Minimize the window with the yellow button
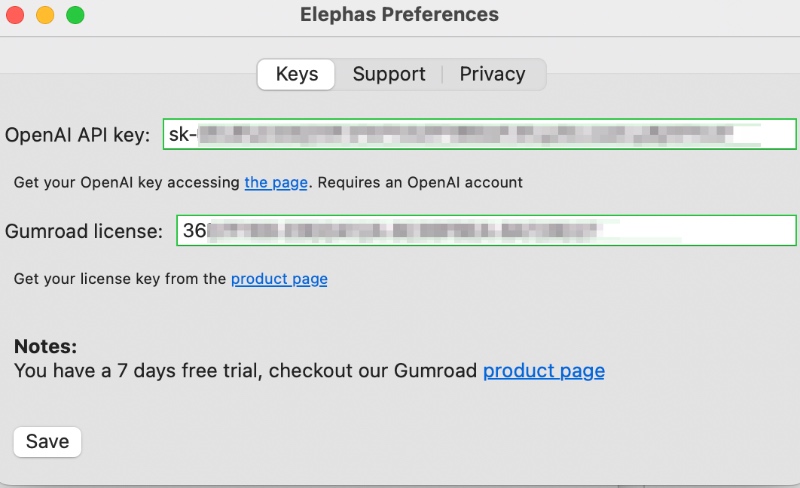 click(45, 15)
